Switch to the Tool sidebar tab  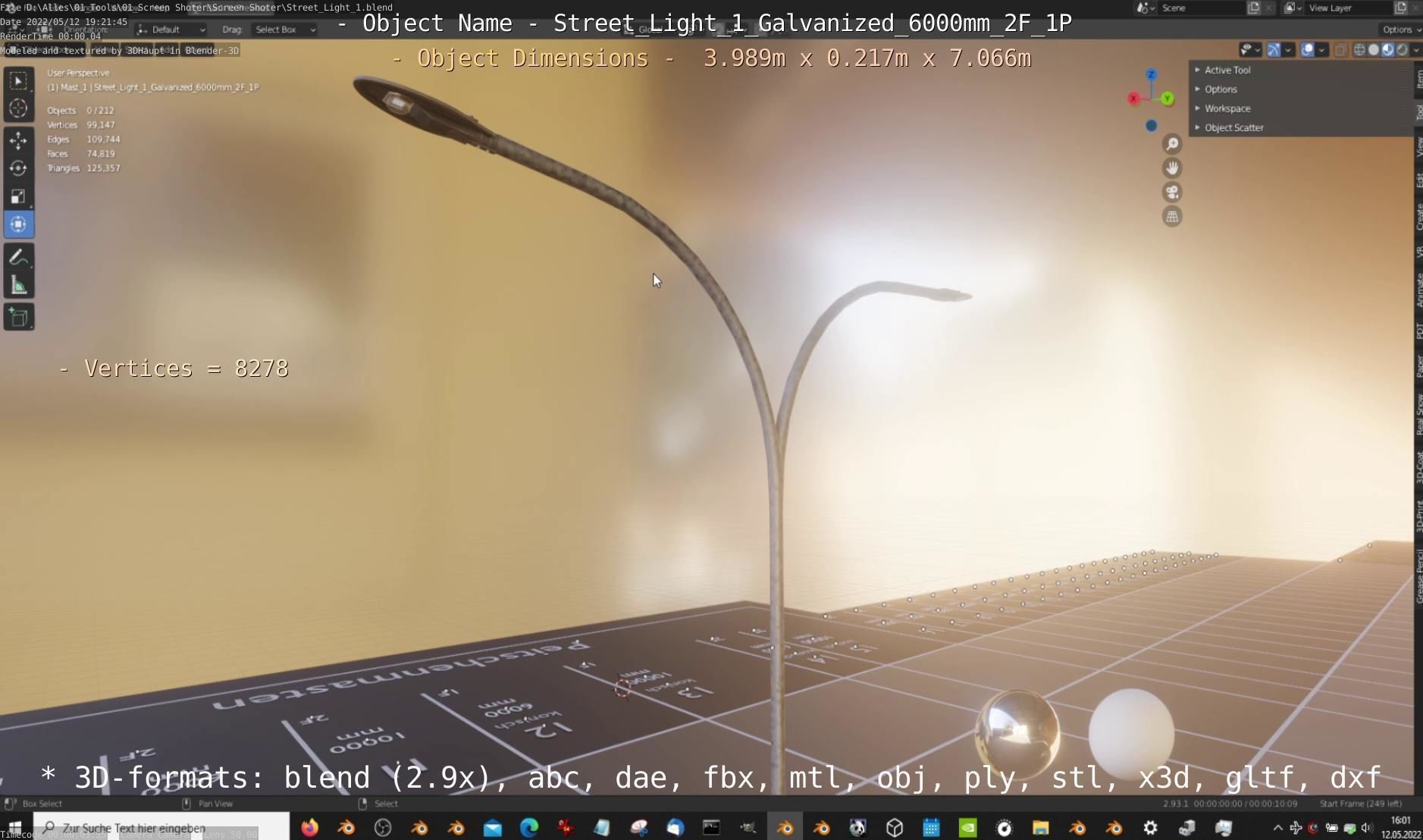click(x=1418, y=112)
